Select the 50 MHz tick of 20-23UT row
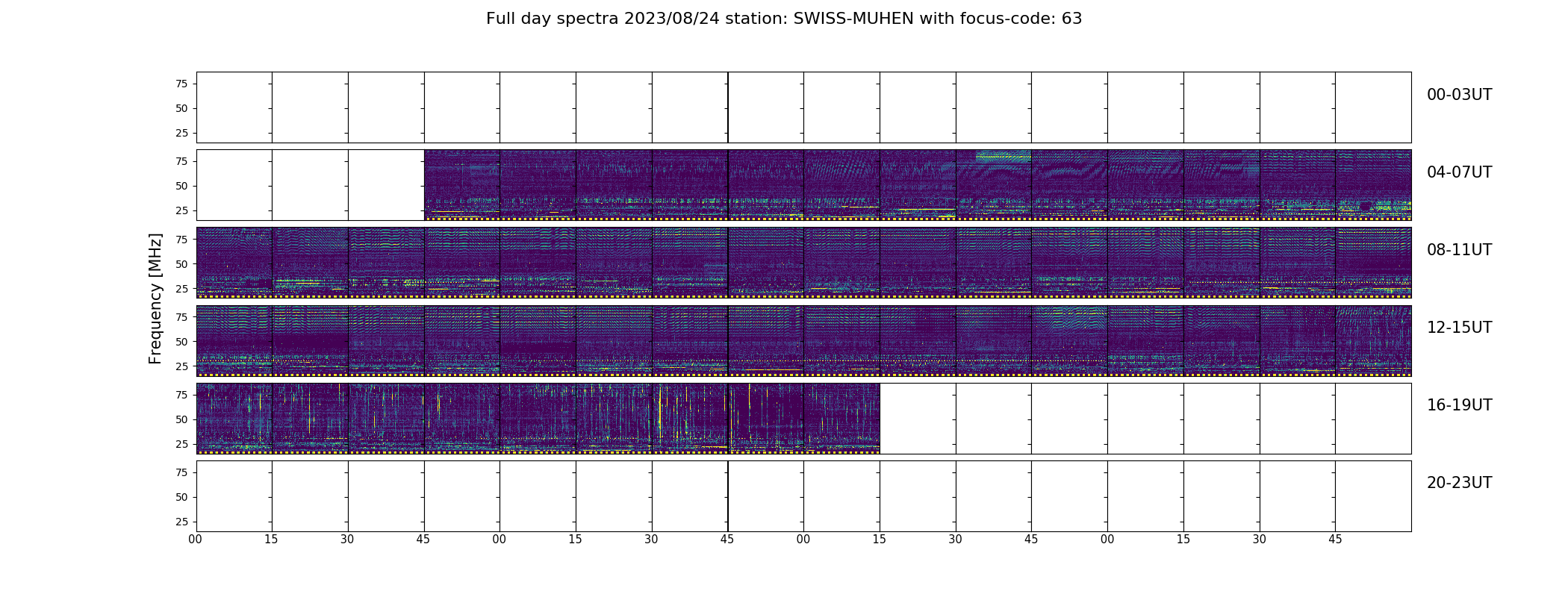This screenshot has width=1568, height=597. [181, 497]
